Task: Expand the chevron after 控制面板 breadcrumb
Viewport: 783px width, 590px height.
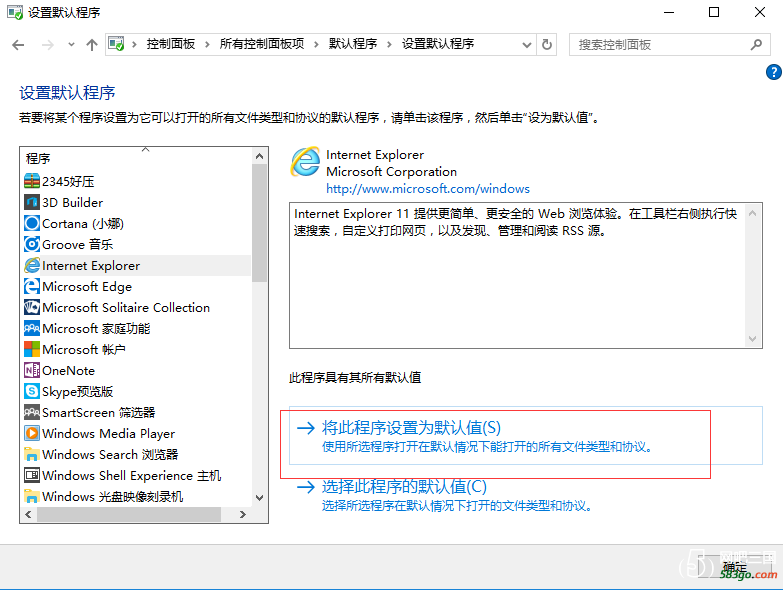Action: tap(207, 44)
